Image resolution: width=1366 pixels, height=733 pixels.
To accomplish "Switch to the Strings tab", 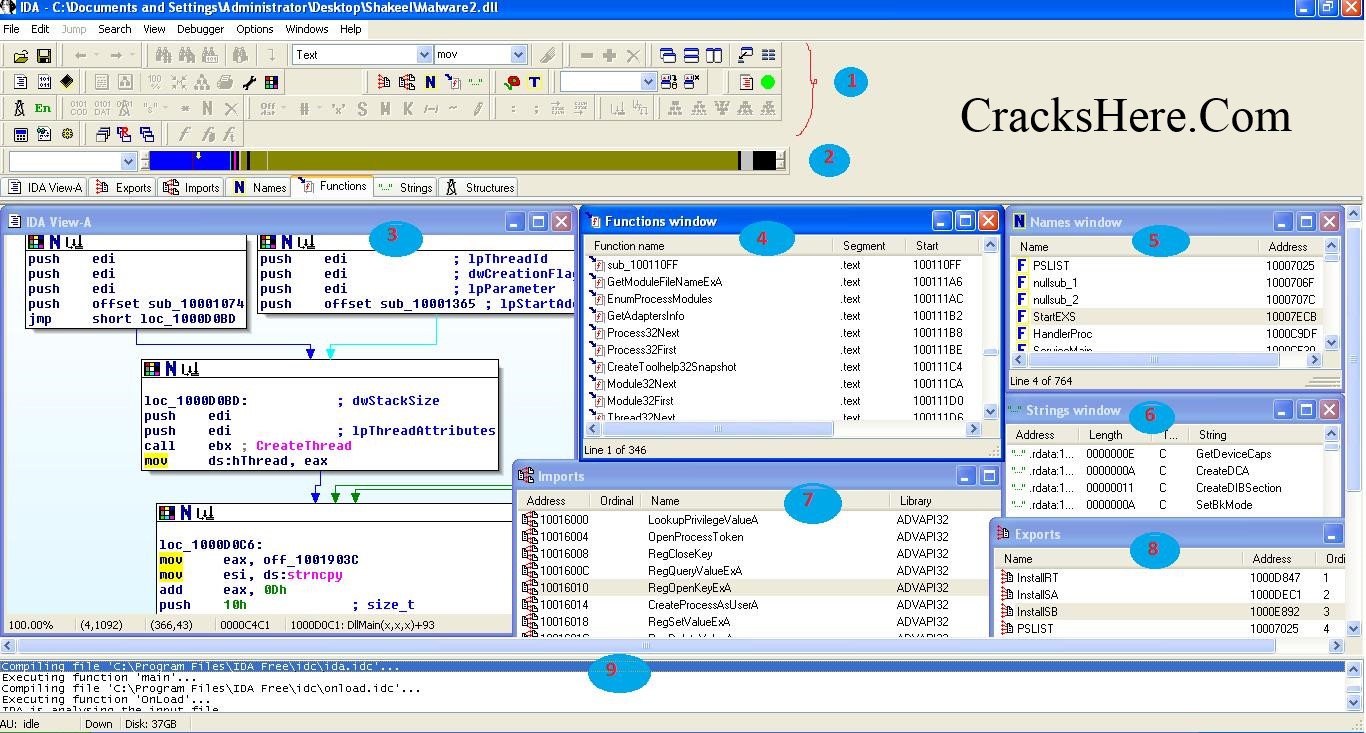I will [405, 187].
